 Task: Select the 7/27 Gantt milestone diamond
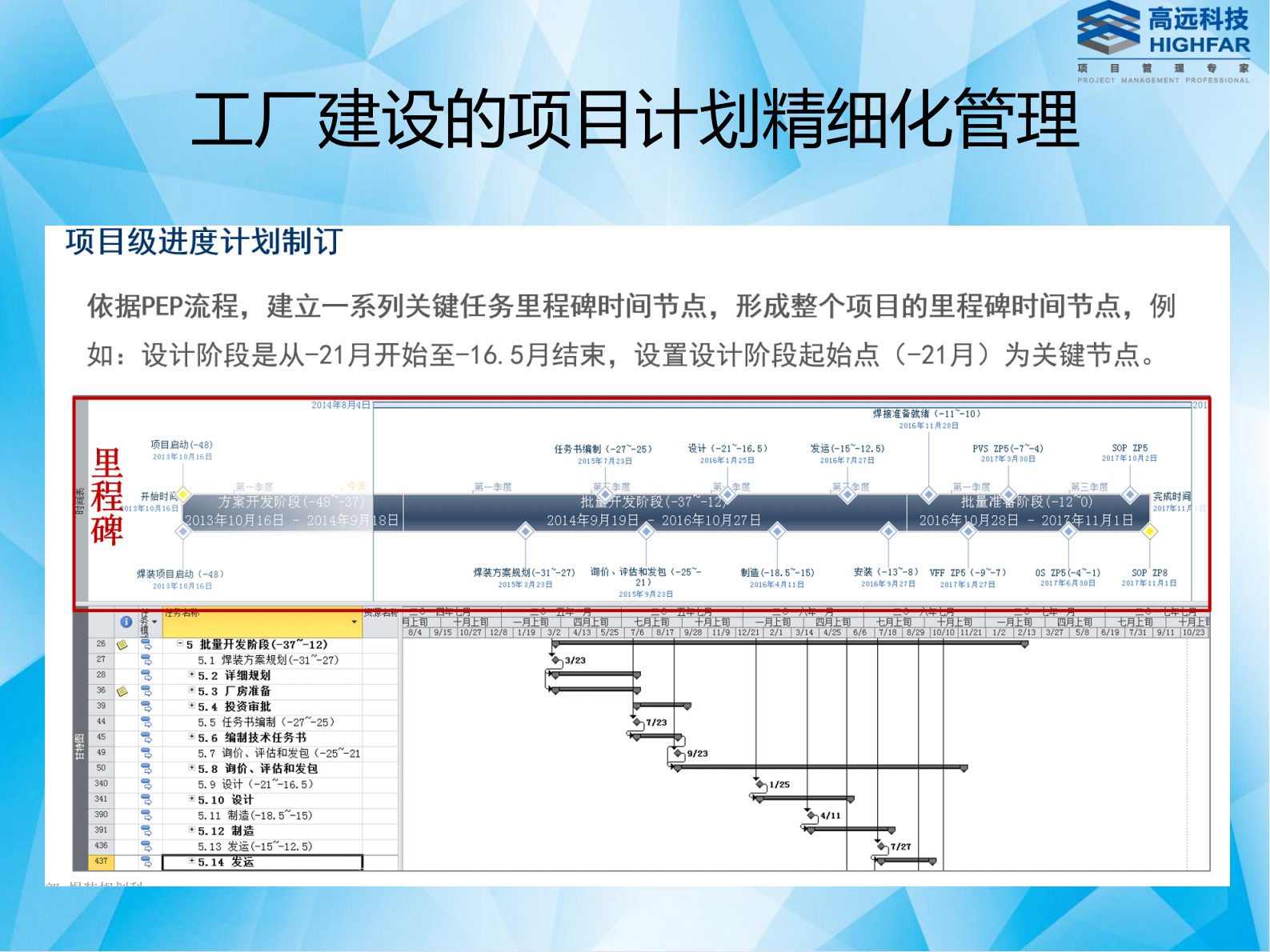click(883, 846)
